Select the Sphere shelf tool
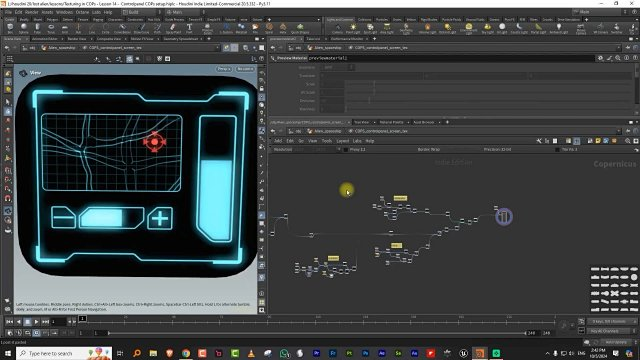Viewport: 640px width, 360px height. tap(24, 28)
